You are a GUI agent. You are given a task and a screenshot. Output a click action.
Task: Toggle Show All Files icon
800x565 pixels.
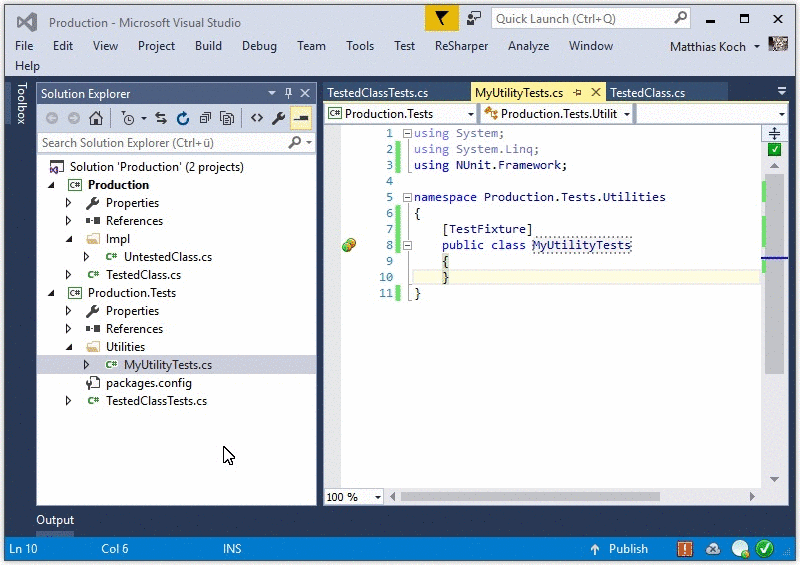[227, 118]
